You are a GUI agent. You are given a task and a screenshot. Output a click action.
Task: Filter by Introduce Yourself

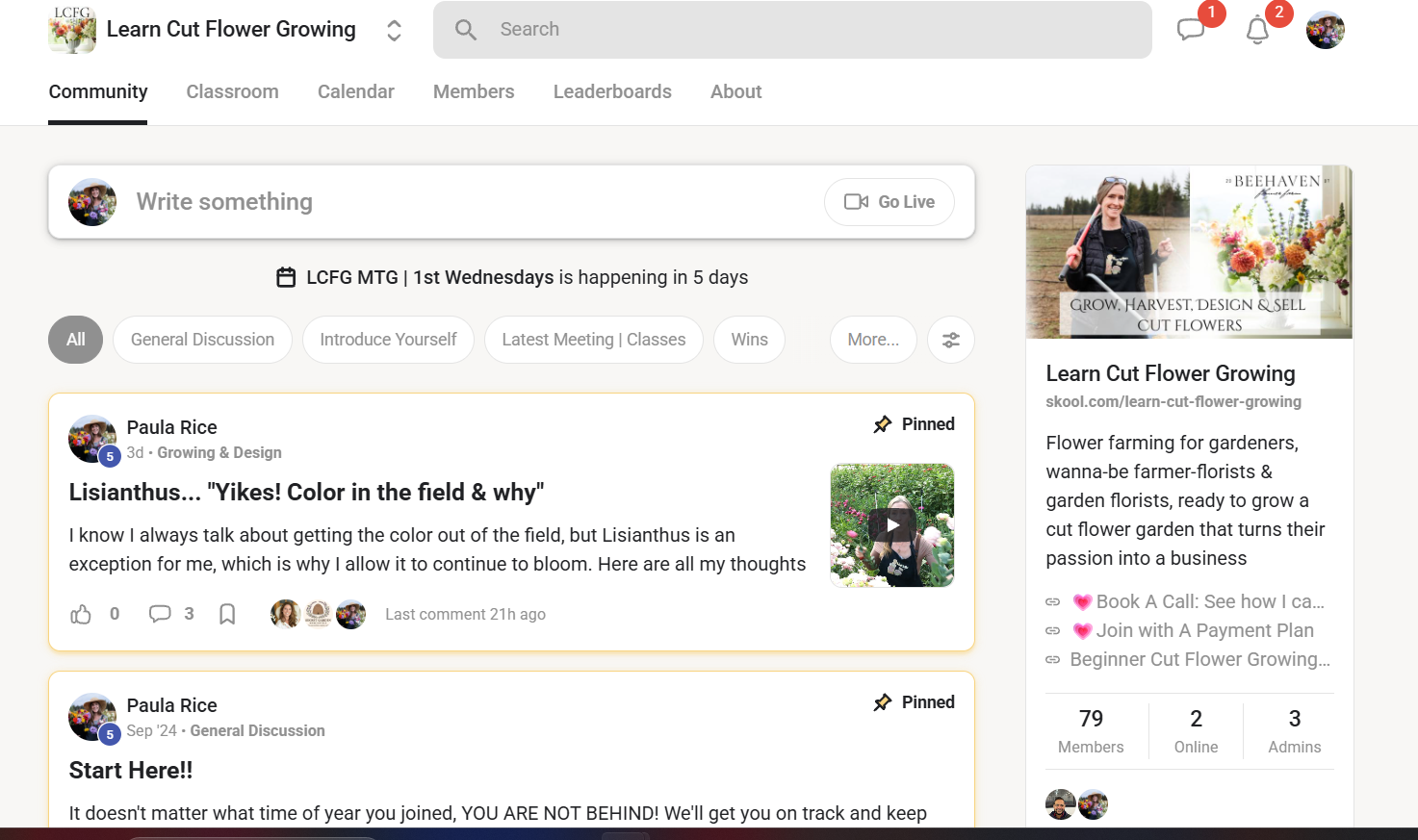point(388,340)
